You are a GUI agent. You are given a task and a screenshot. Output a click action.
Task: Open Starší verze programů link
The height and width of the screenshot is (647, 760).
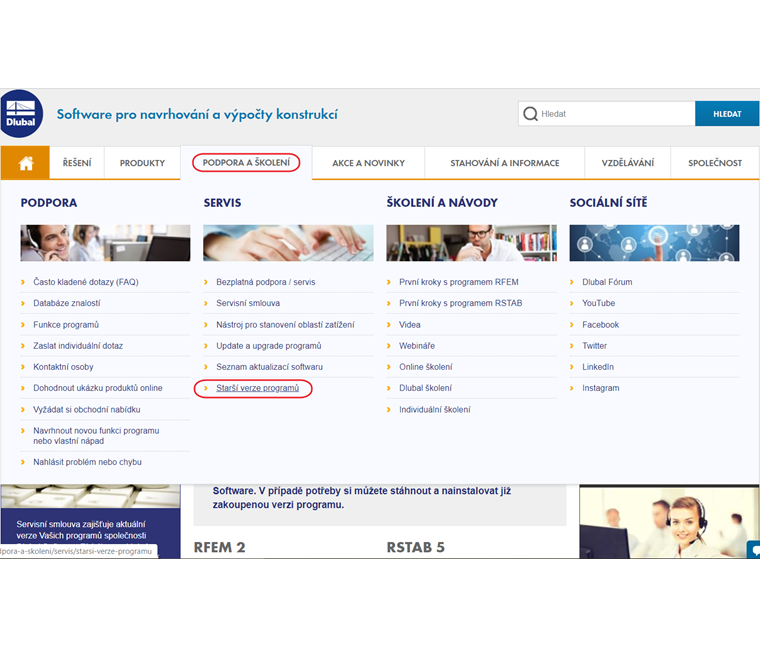[x=257, y=388]
